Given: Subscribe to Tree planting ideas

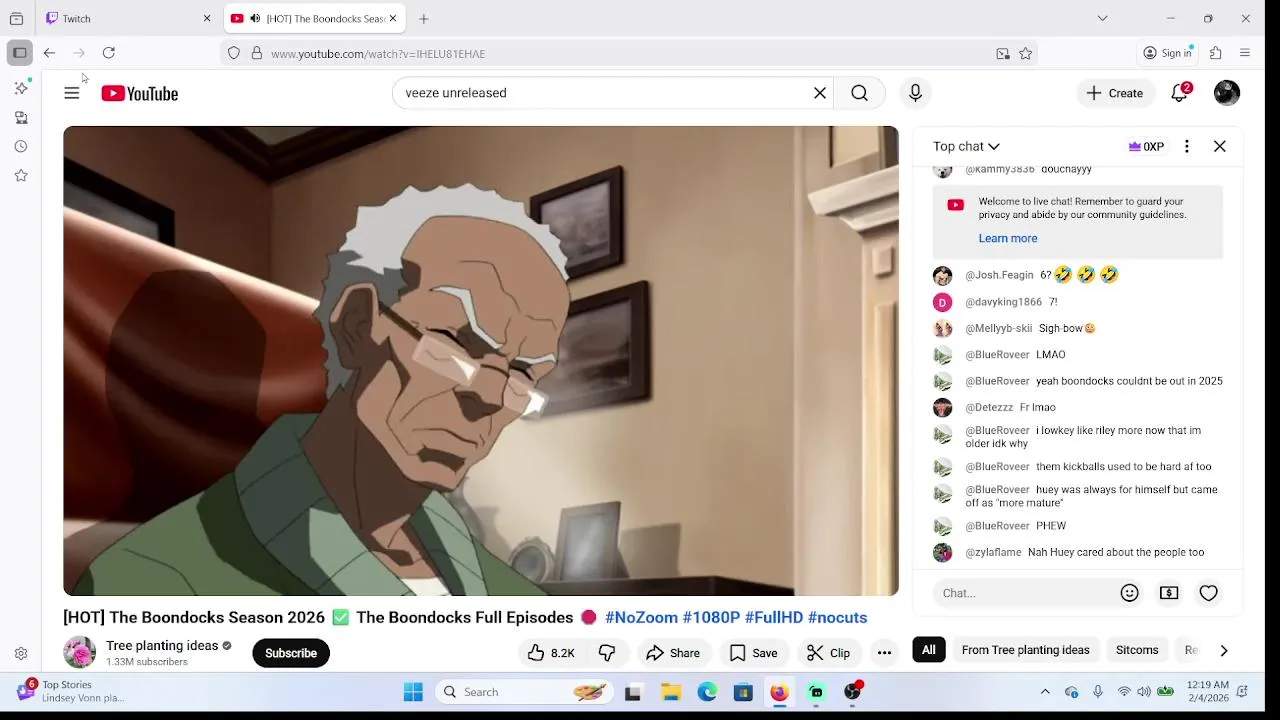Looking at the screenshot, I should pos(291,653).
